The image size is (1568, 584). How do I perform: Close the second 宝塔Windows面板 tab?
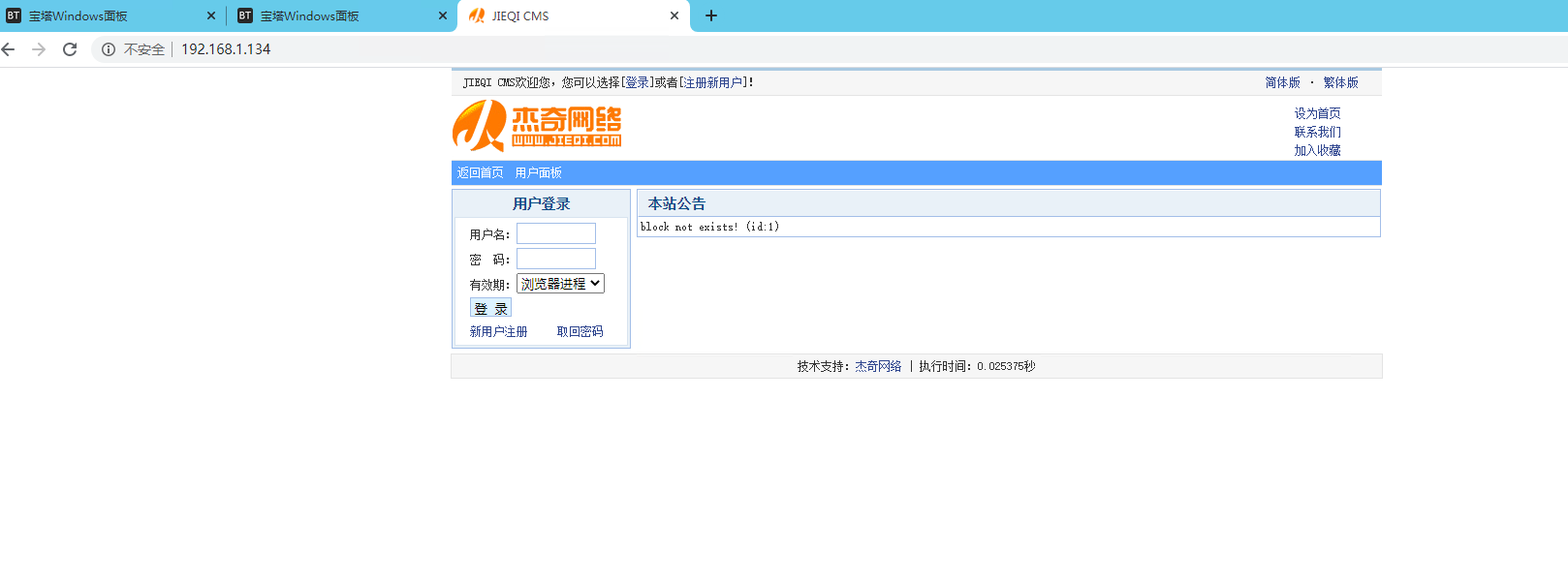(443, 15)
